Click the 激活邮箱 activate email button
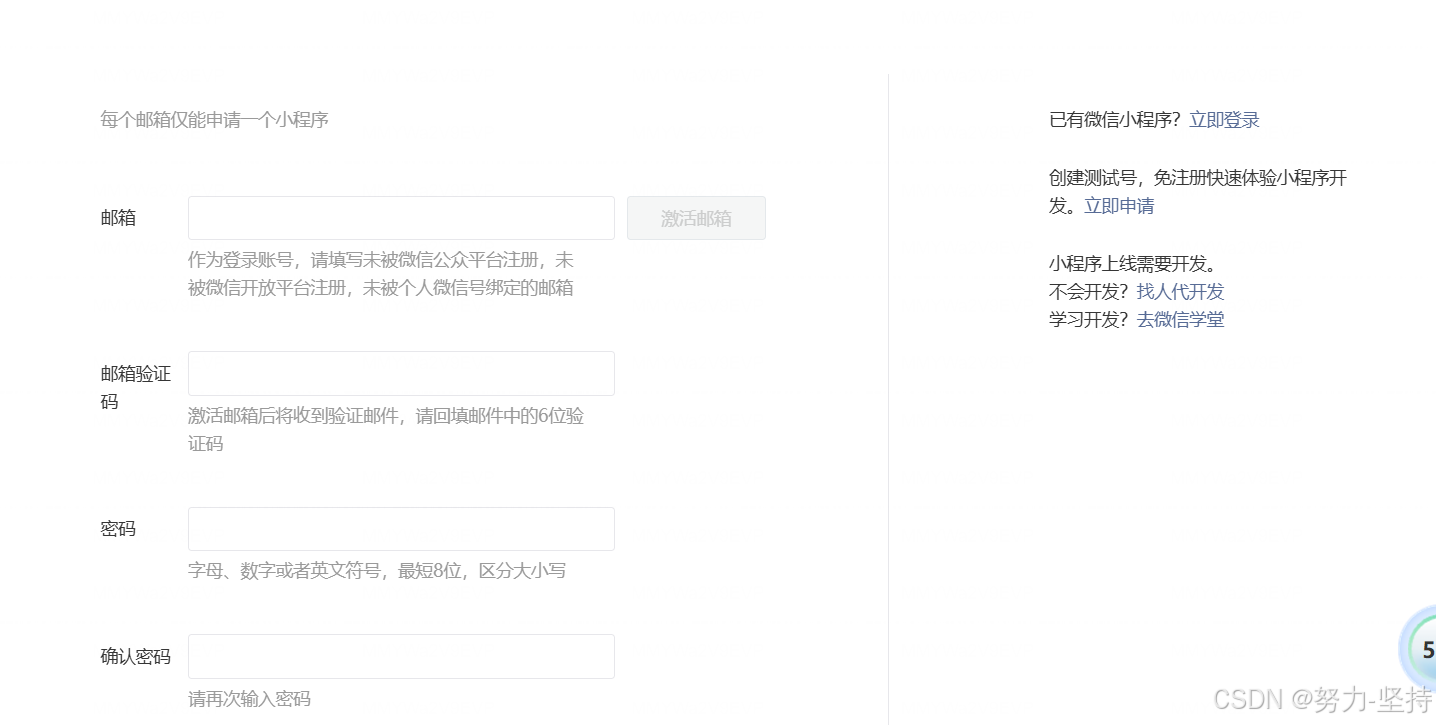 click(x=696, y=218)
